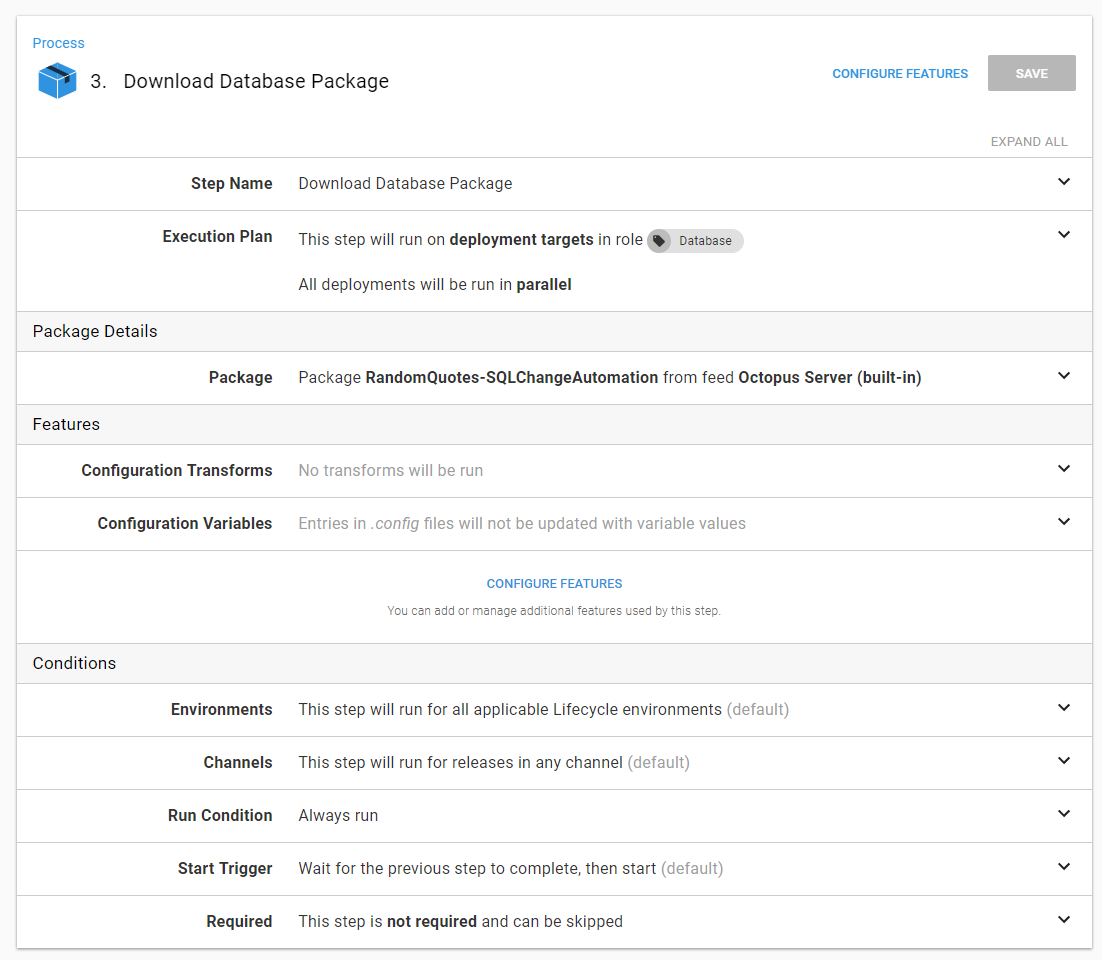1102x960 pixels.
Task: Click the blue package step icon
Action: click(58, 81)
